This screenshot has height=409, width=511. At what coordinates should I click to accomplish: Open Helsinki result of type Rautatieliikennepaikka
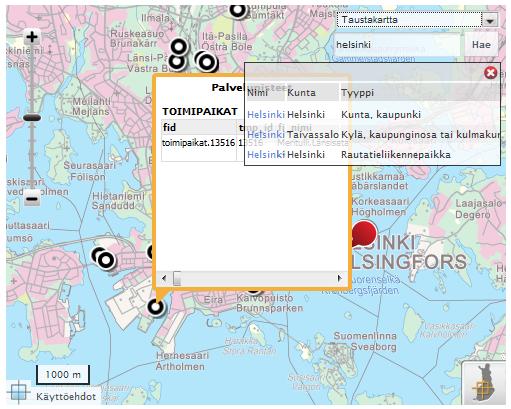266,155
